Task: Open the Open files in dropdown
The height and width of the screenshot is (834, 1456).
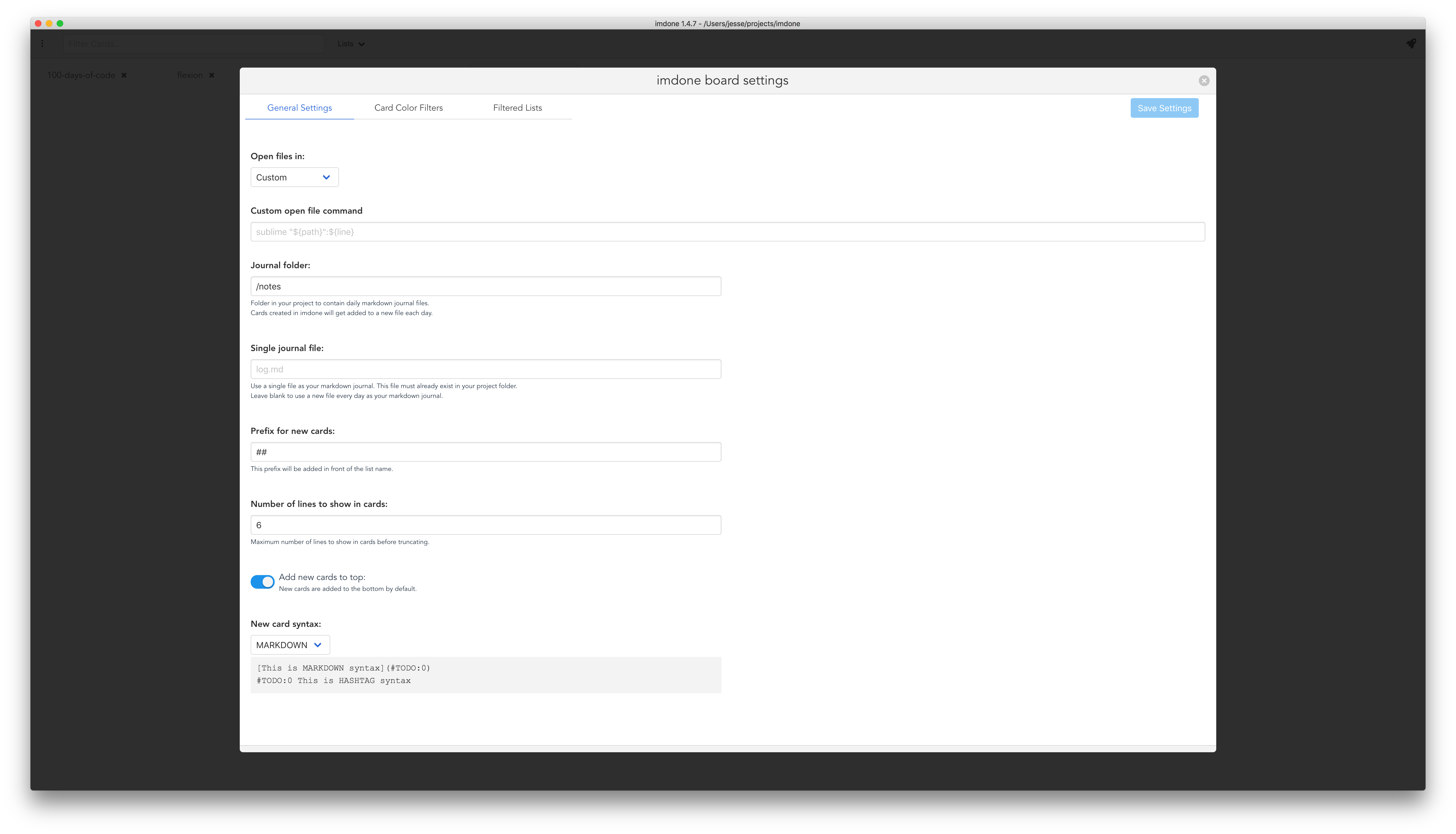Action: (294, 178)
